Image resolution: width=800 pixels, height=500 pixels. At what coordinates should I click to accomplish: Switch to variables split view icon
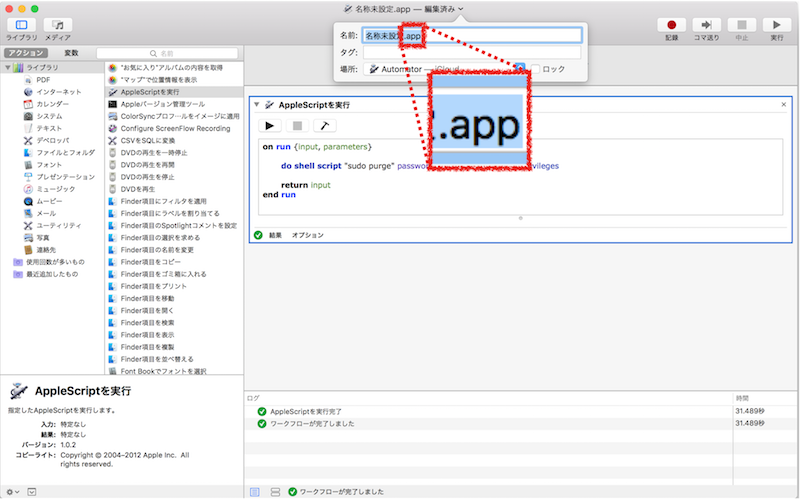275,492
